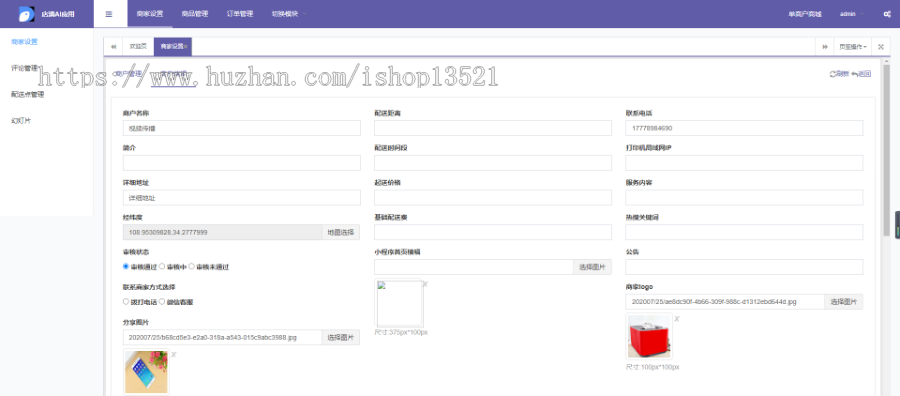This screenshot has width=900, height=396.
Task: Focus the 热搜关键词 input field
Action: click(744, 232)
